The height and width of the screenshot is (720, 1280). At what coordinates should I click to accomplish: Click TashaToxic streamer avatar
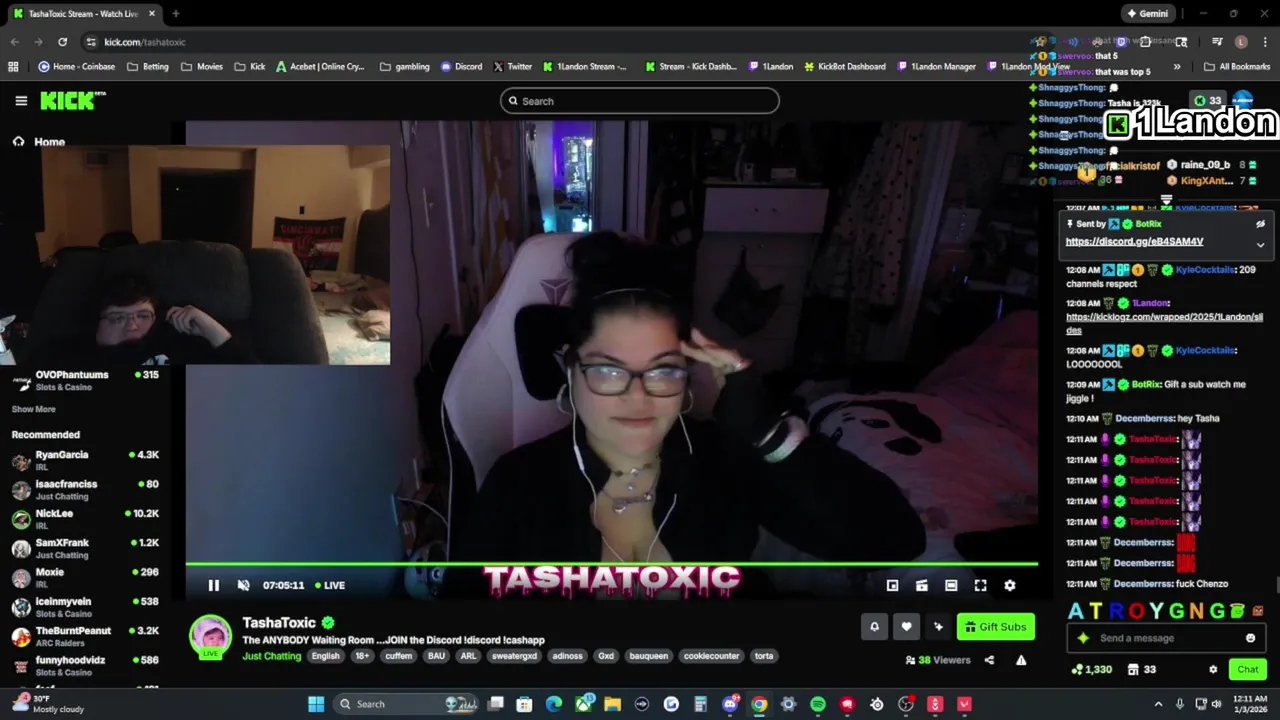click(211, 637)
